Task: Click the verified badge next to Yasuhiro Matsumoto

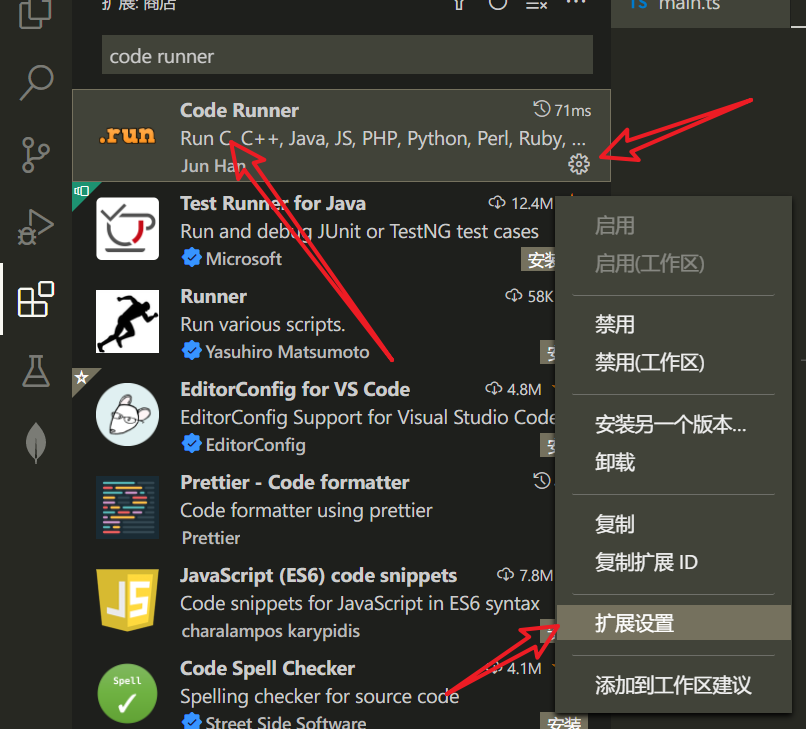Action: coord(192,351)
